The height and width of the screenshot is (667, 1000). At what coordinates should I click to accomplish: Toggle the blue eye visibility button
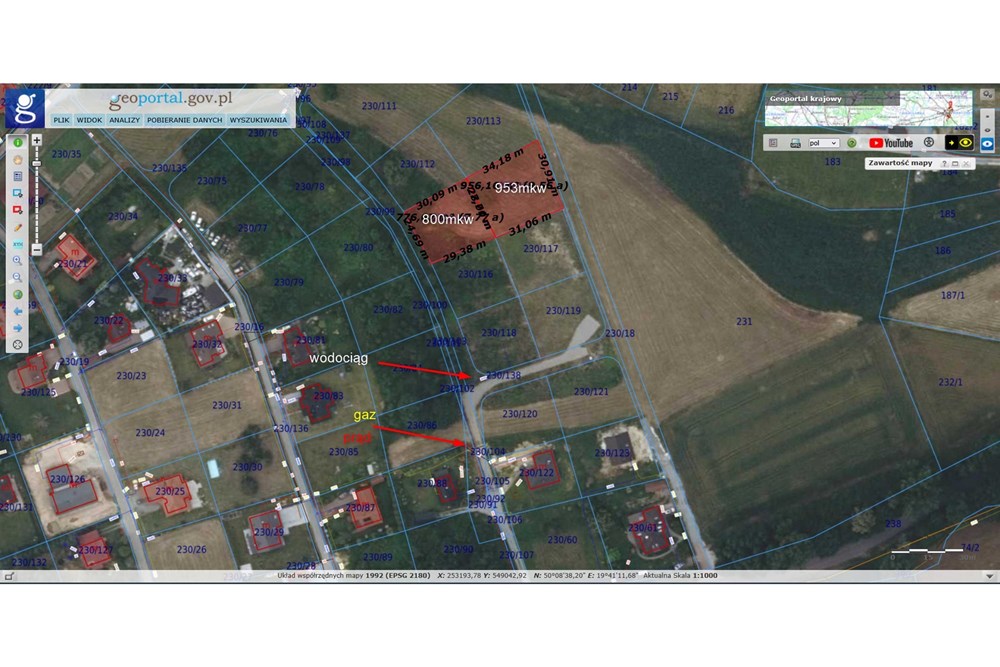988,143
